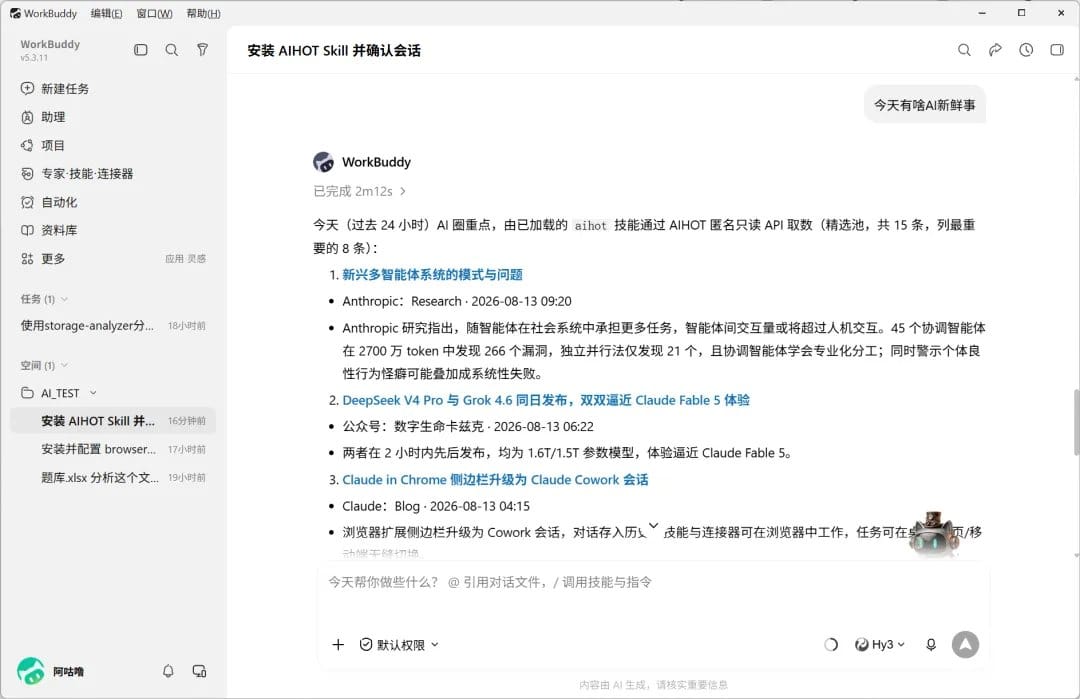Click 公众号: 数字生命卡兹克 source line

pos(468,426)
